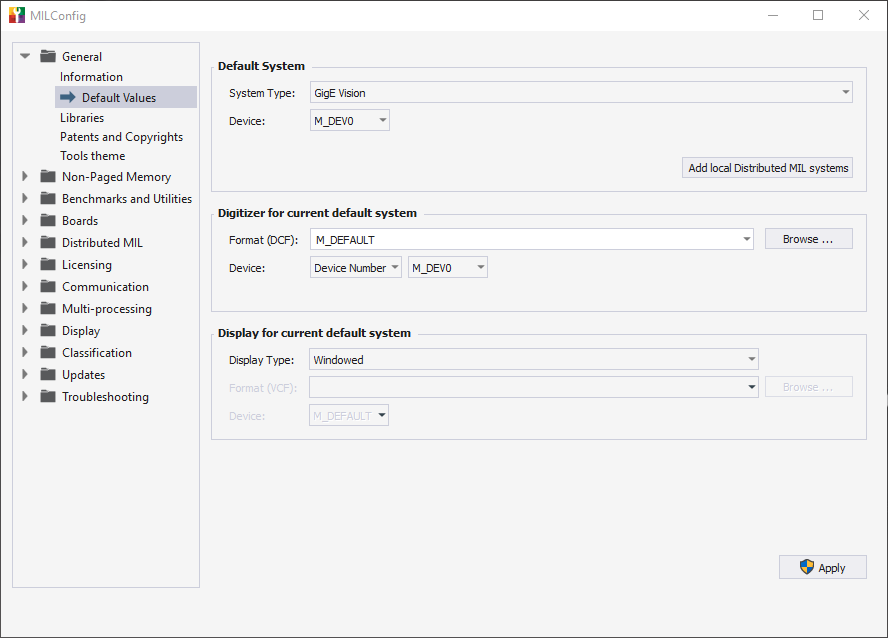
Task: Click the MILConfig app icon in title bar
Action: [x=17, y=15]
